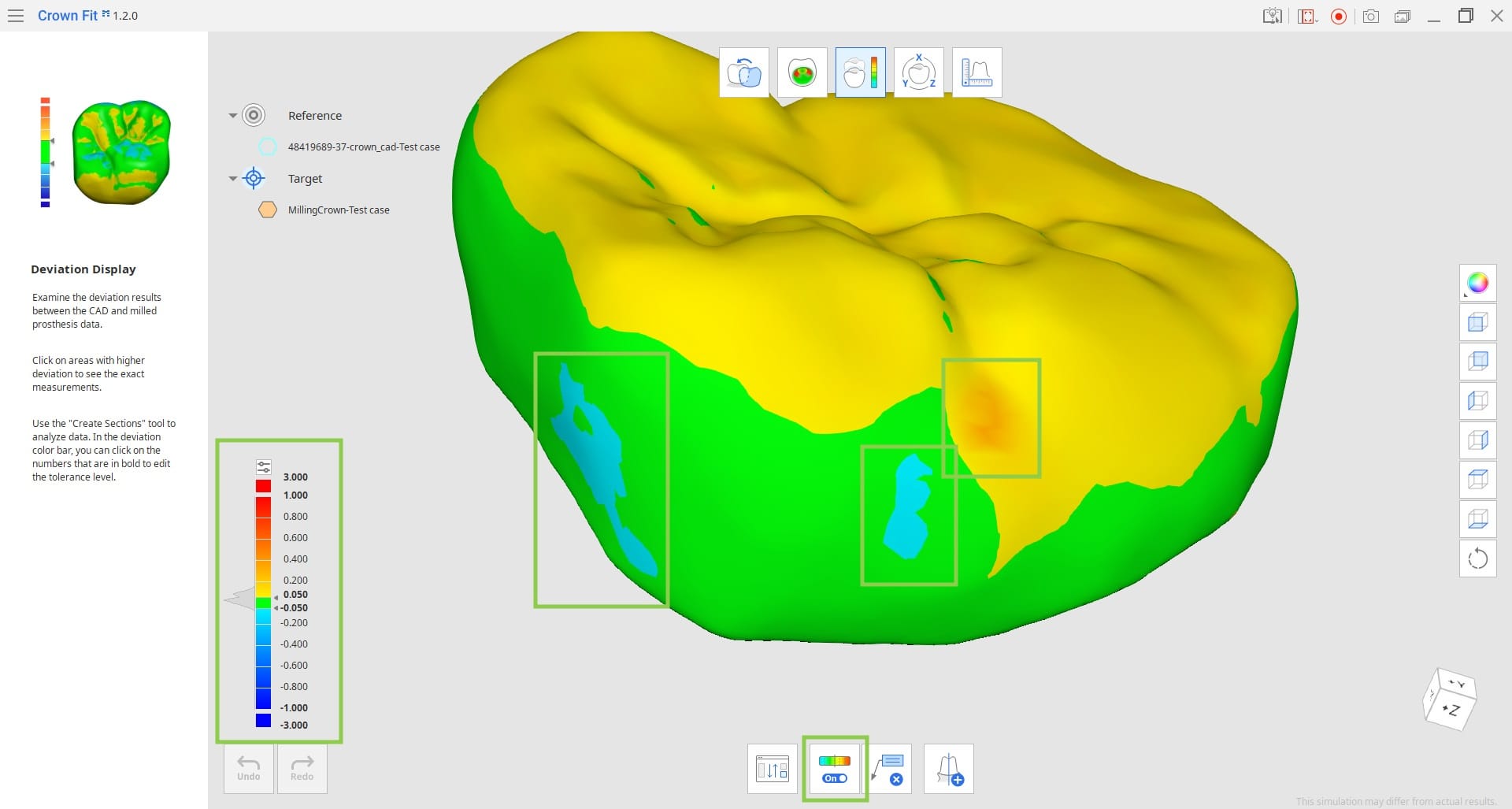This screenshot has height=809, width=1512.
Task: Open the recording area dropdown arrow
Action: (1316, 20)
